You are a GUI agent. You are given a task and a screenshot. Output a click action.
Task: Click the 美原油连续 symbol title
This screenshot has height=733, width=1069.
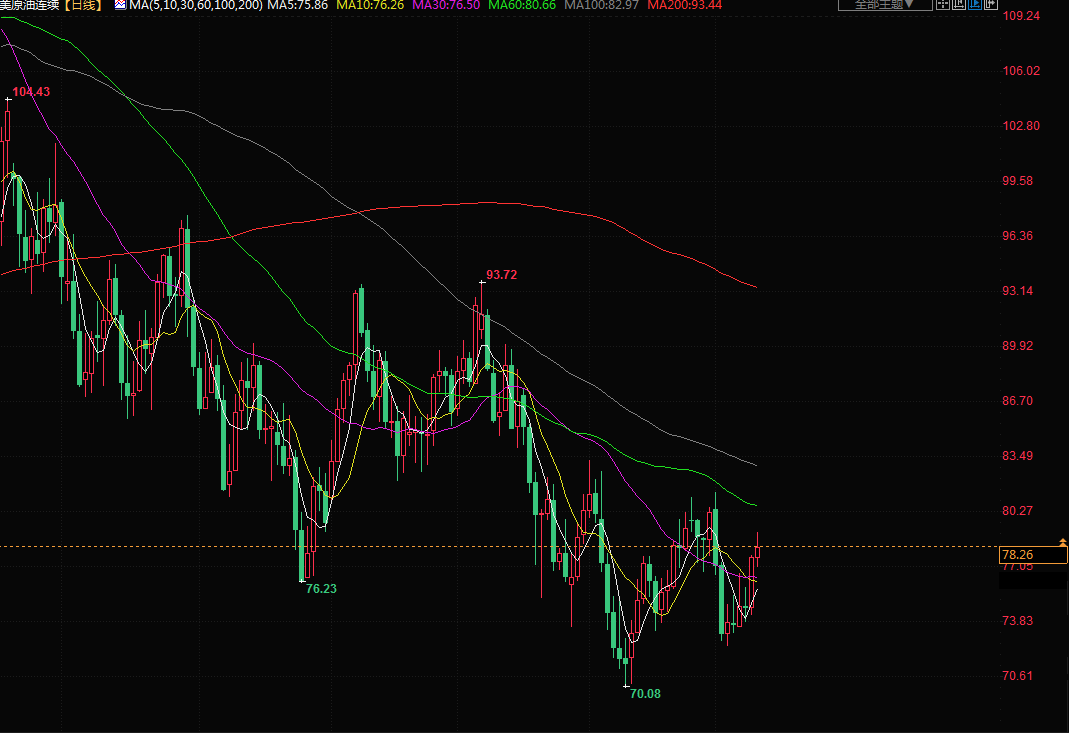tap(31, 5)
